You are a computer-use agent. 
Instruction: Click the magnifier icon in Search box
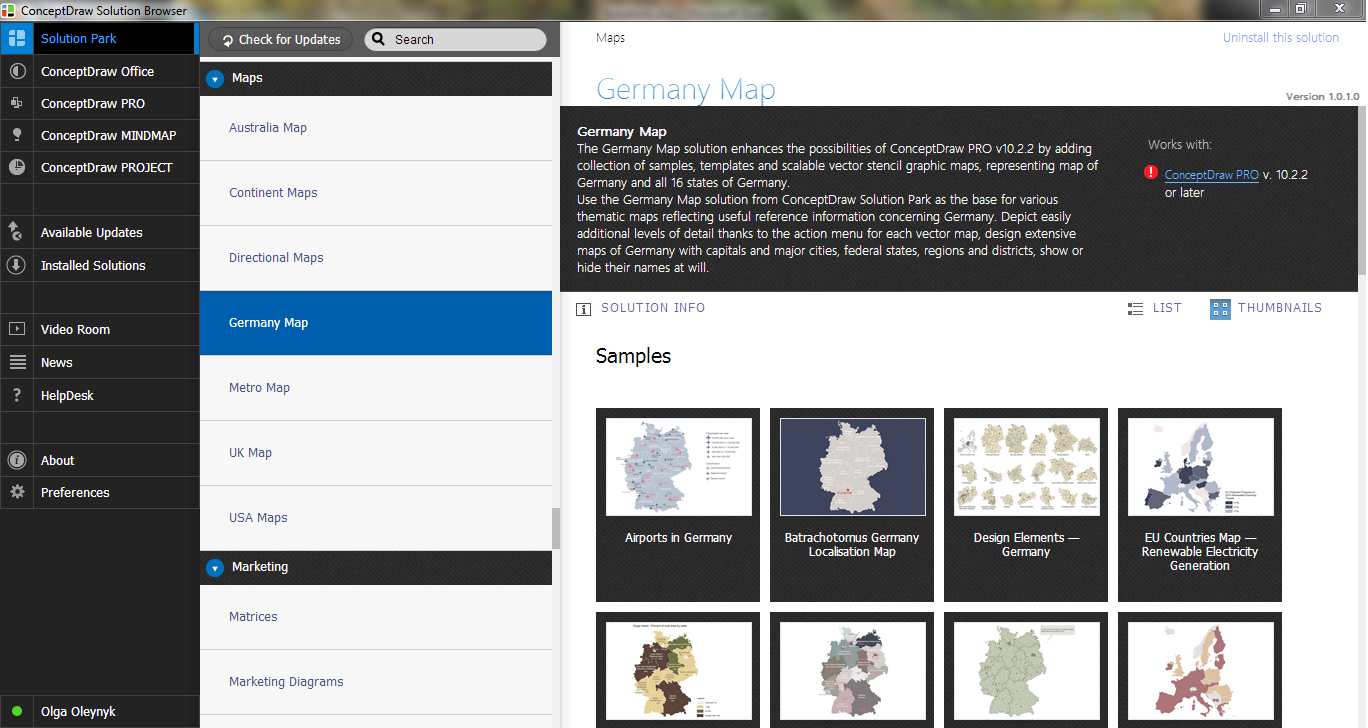378,40
